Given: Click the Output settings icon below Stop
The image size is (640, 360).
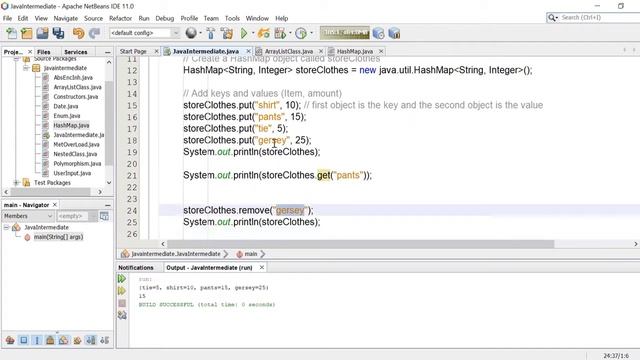Looking at the screenshot, I should tap(122, 315).
